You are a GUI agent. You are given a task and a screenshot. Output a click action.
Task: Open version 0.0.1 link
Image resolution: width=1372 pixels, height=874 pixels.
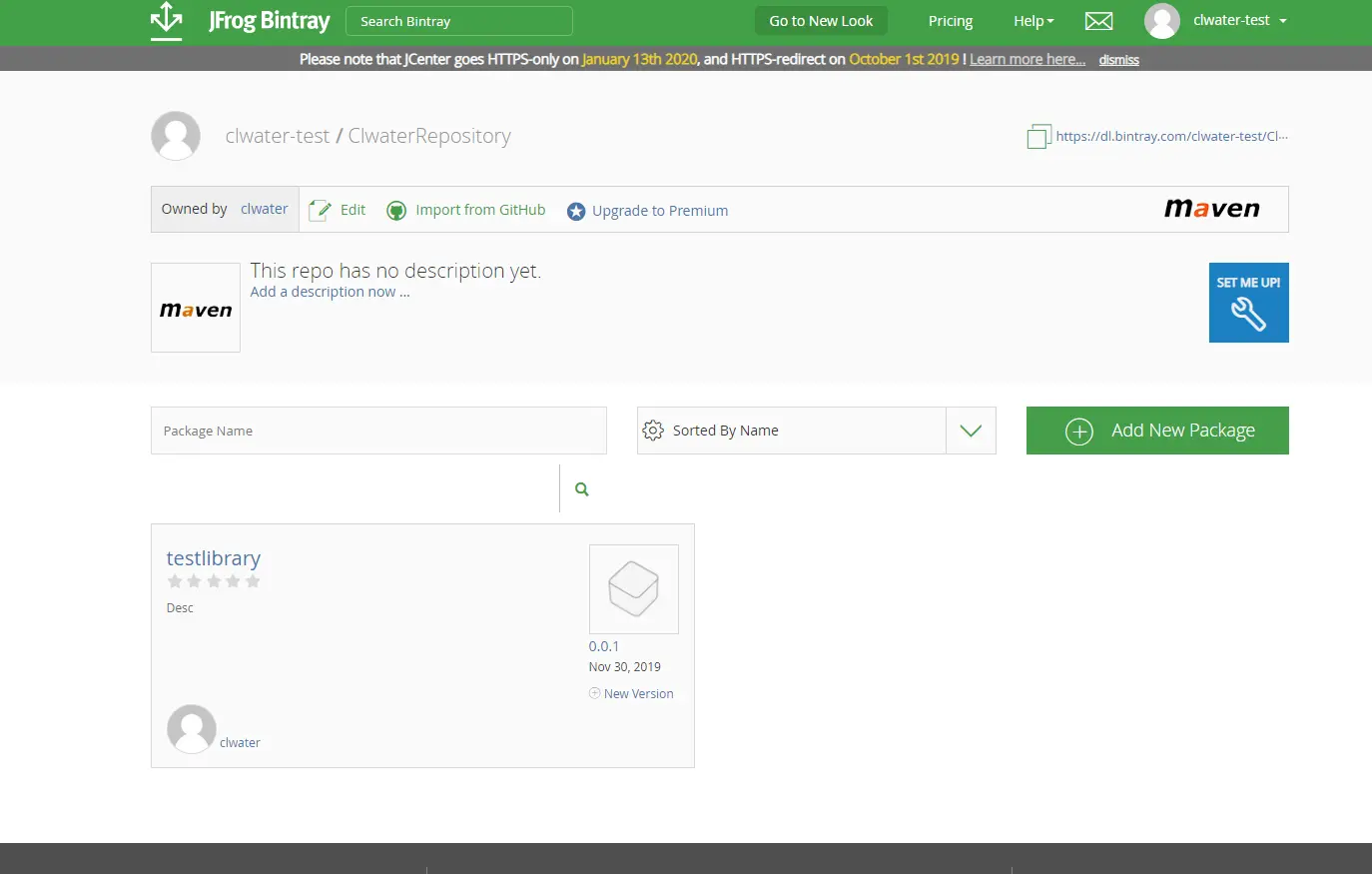point(604,646)
